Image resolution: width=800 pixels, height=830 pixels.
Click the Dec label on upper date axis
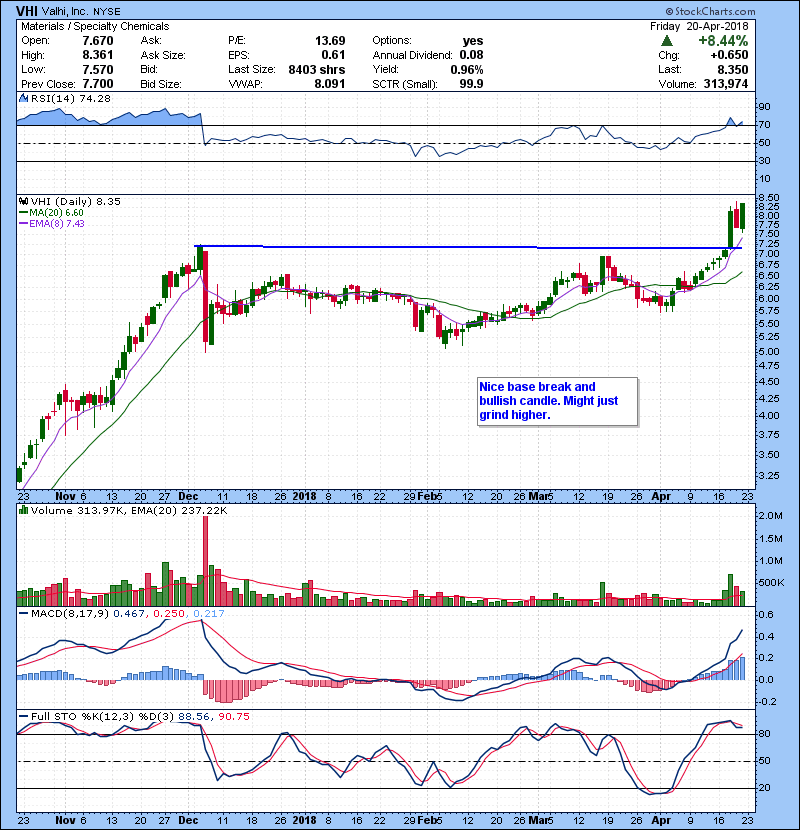pyautogui.click(x=188, y=497)
